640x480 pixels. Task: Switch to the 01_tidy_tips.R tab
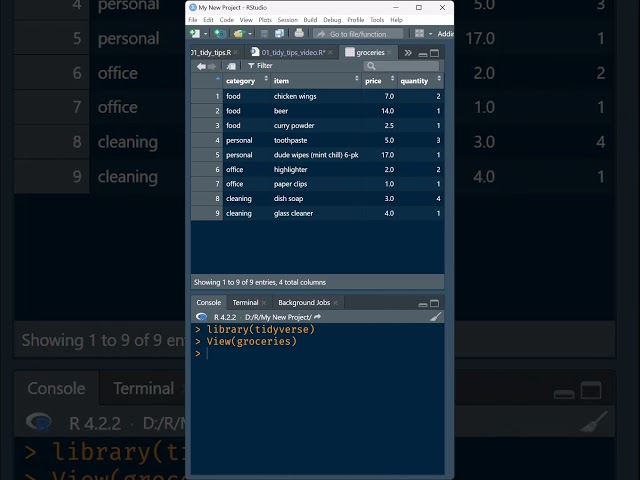[211, 53]
